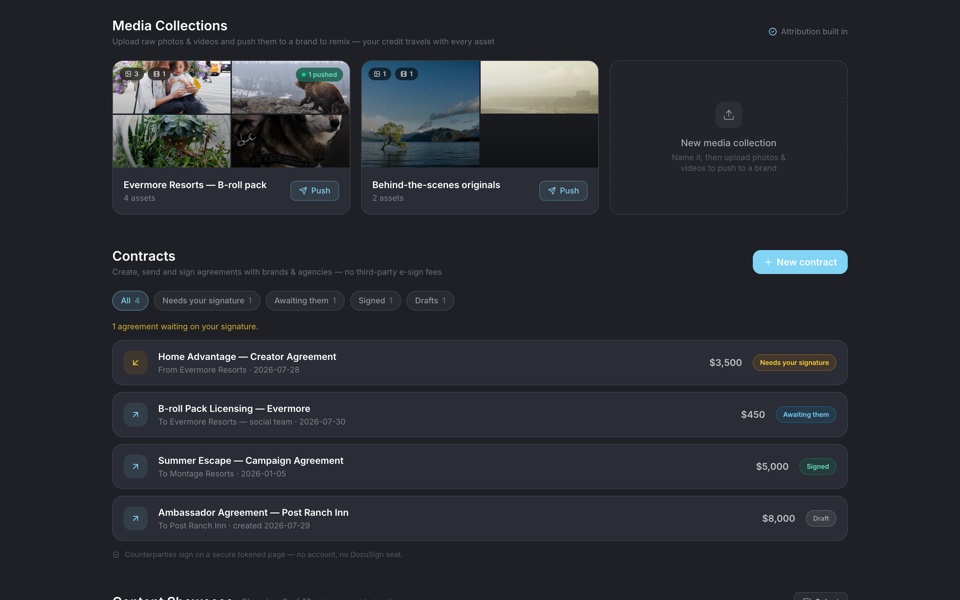Create a New contract
Screen dimensions: 960x600
(800, 262)
